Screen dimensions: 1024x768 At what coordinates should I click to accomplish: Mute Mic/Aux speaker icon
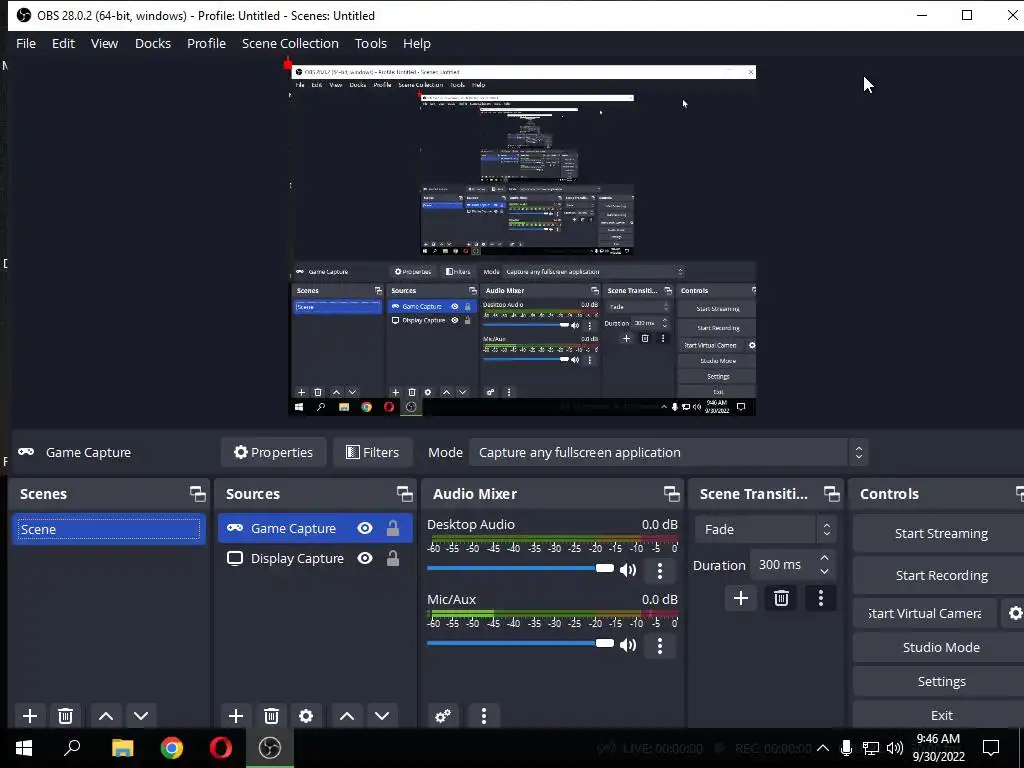628,645
